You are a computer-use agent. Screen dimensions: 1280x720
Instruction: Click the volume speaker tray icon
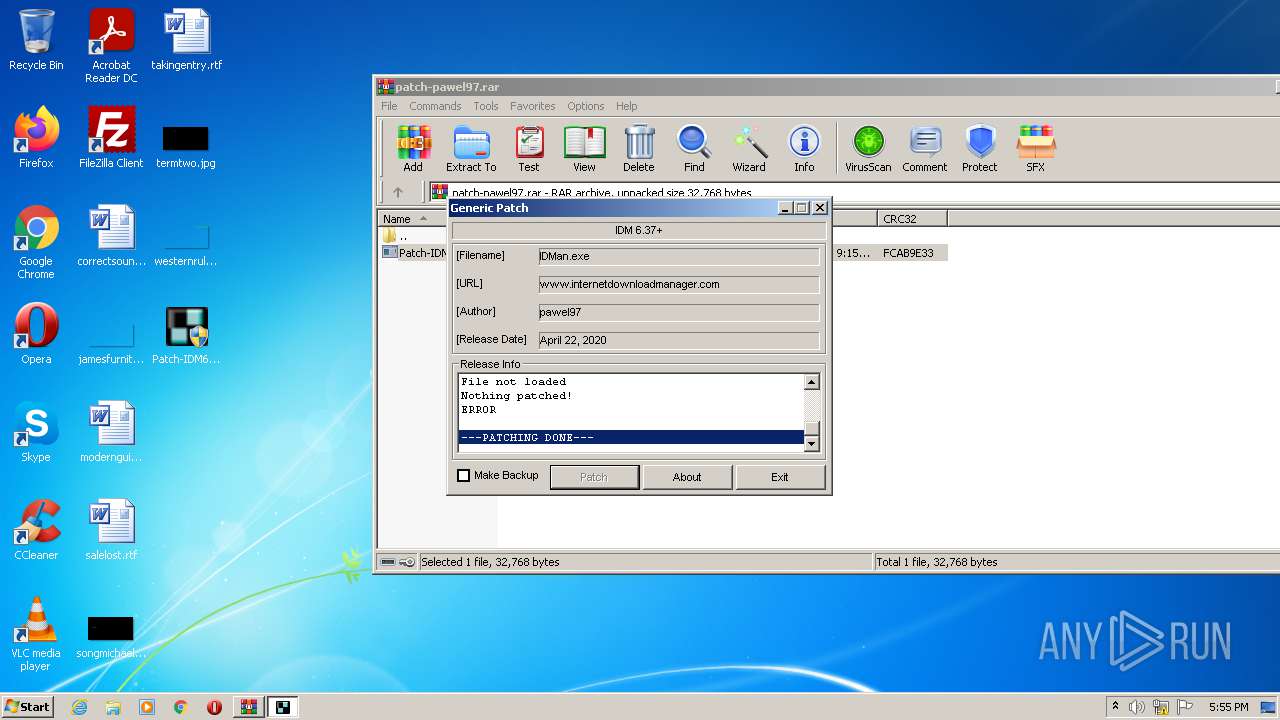(1137, 707)
